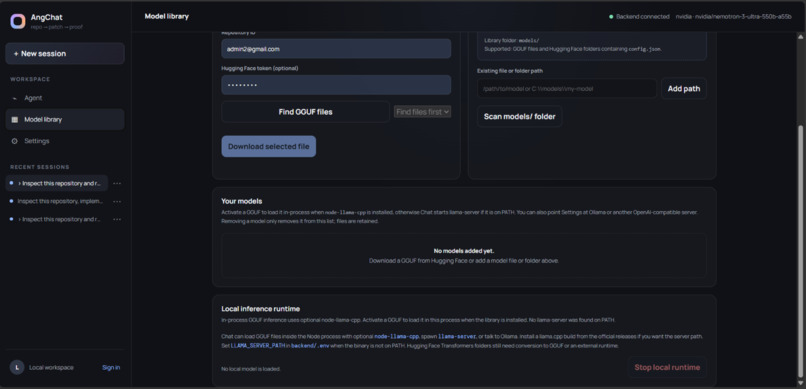806x389 pixels.
Task: Click the Agent icon in the sidebar
Action: [x=14, y=98]
